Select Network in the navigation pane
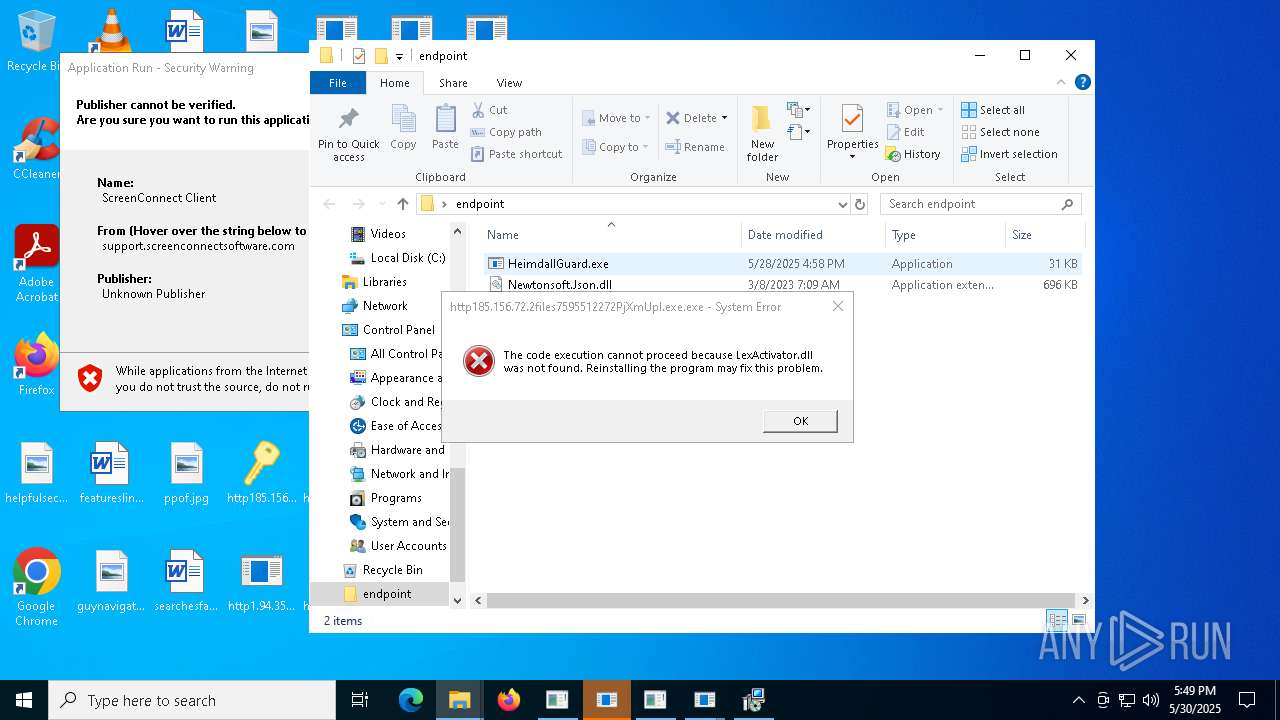 pyautogui.click(x=385, y=306)
